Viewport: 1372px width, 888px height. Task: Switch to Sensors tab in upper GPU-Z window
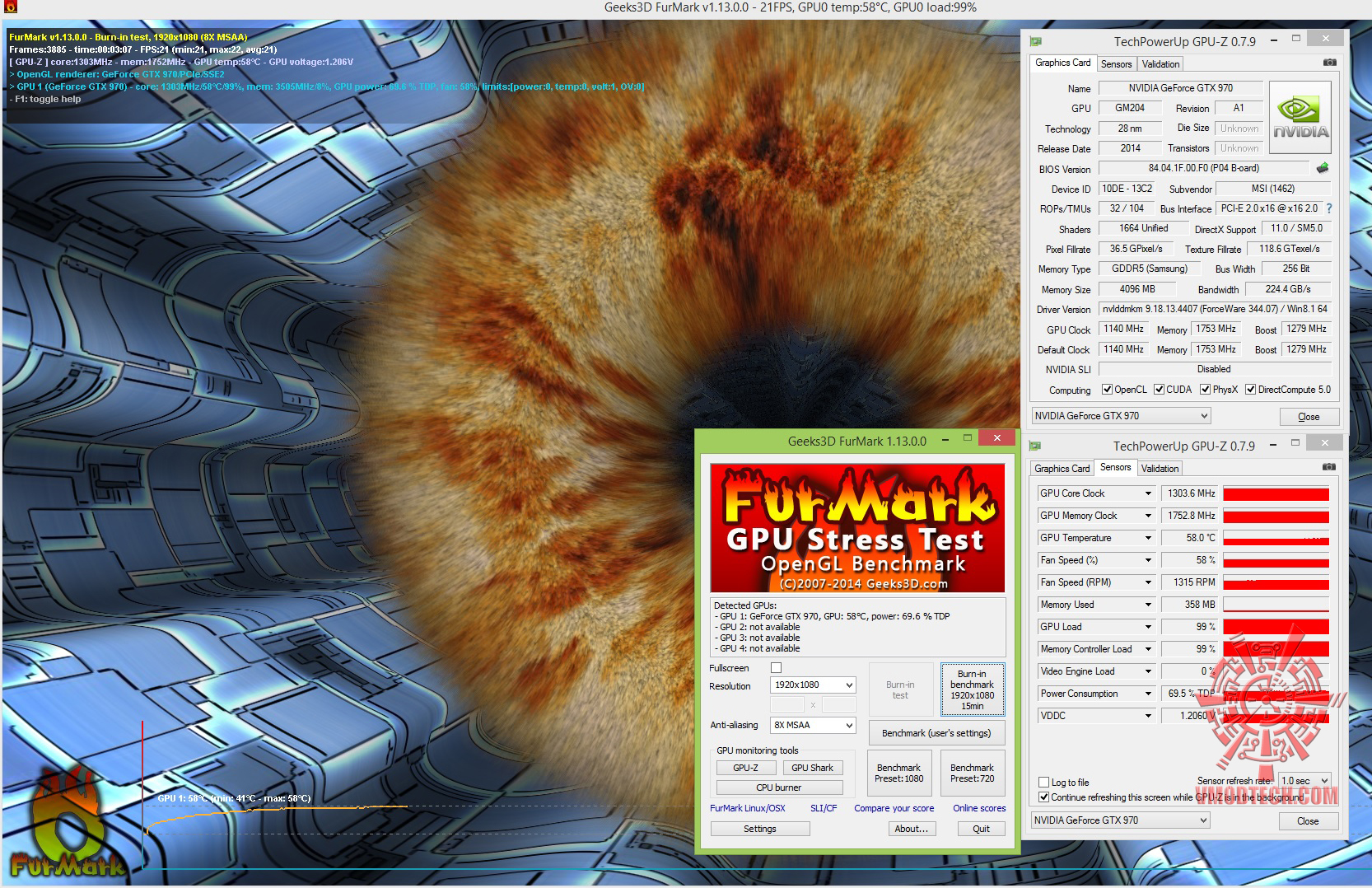[x=1116, y=64]
